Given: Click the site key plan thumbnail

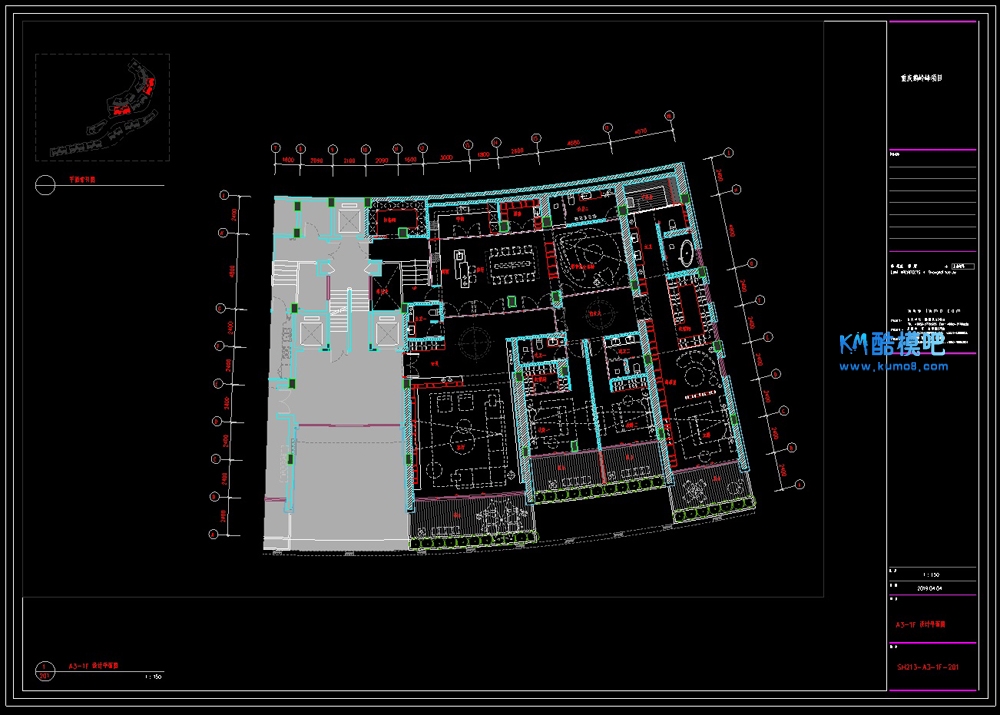Looking at the screenshot, I should (x=102, y=107).
